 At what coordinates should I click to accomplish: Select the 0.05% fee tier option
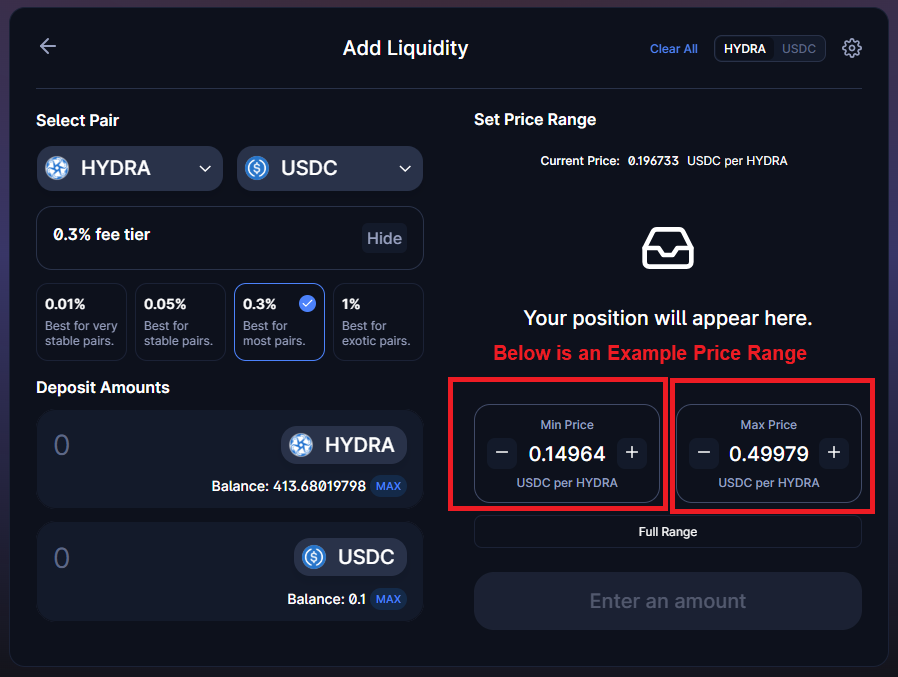point(180,321)
